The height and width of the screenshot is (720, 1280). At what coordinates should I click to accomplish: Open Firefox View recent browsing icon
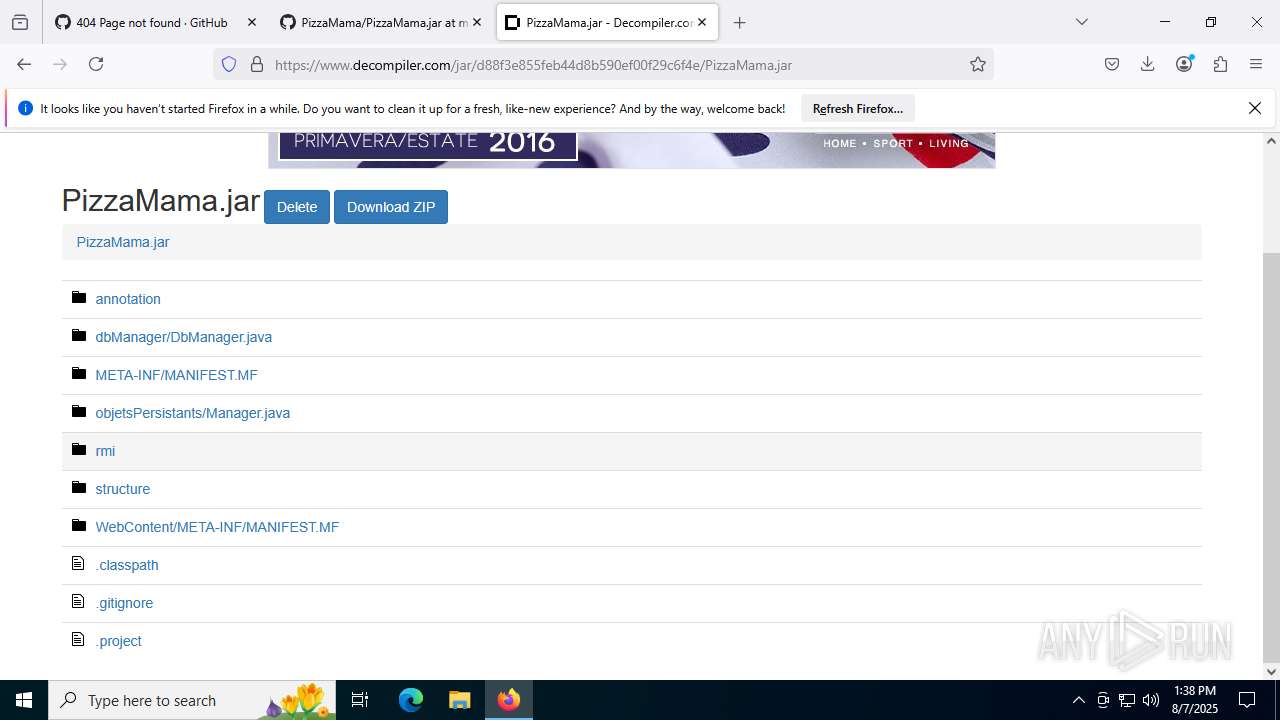point(20,22)
